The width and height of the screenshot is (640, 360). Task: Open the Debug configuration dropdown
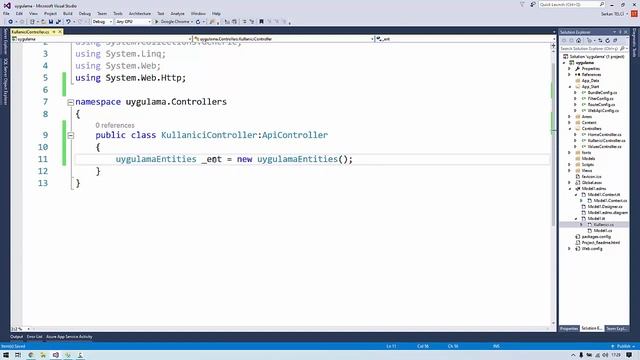(102, 22)
